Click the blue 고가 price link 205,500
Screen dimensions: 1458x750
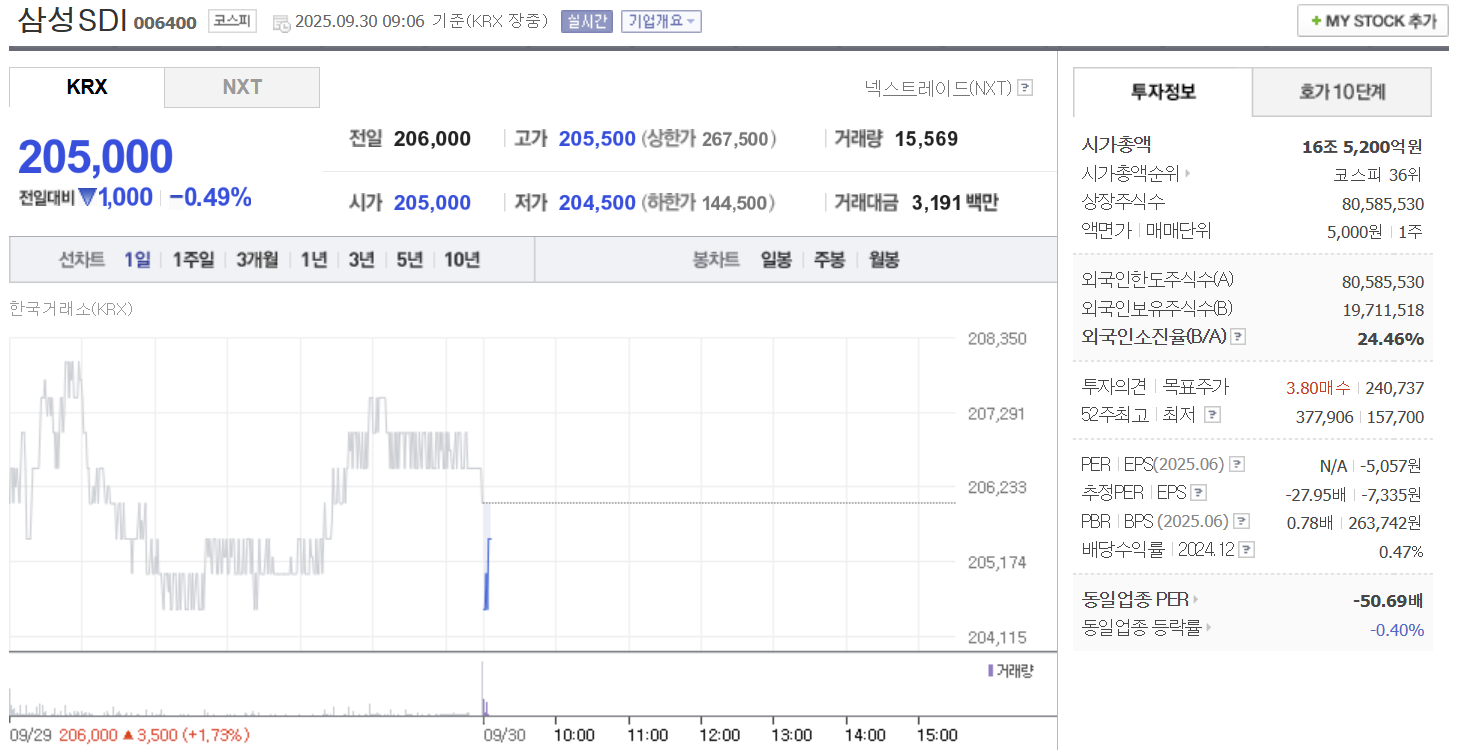(598, 138)
